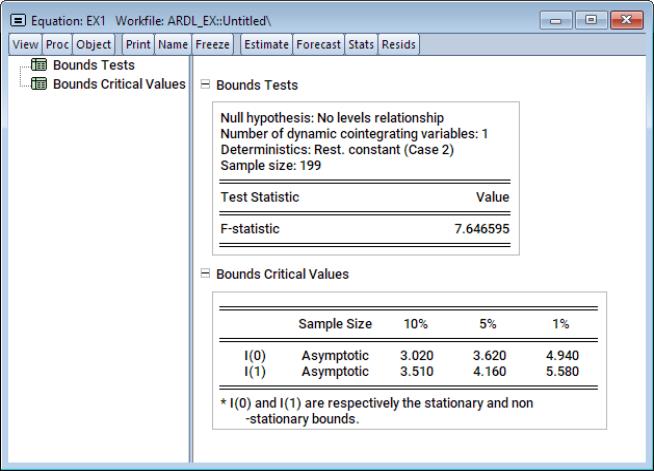Viewport: 654px width, 471px height.
Task: Open the Forecast dialog
Action: click(319, 44)
